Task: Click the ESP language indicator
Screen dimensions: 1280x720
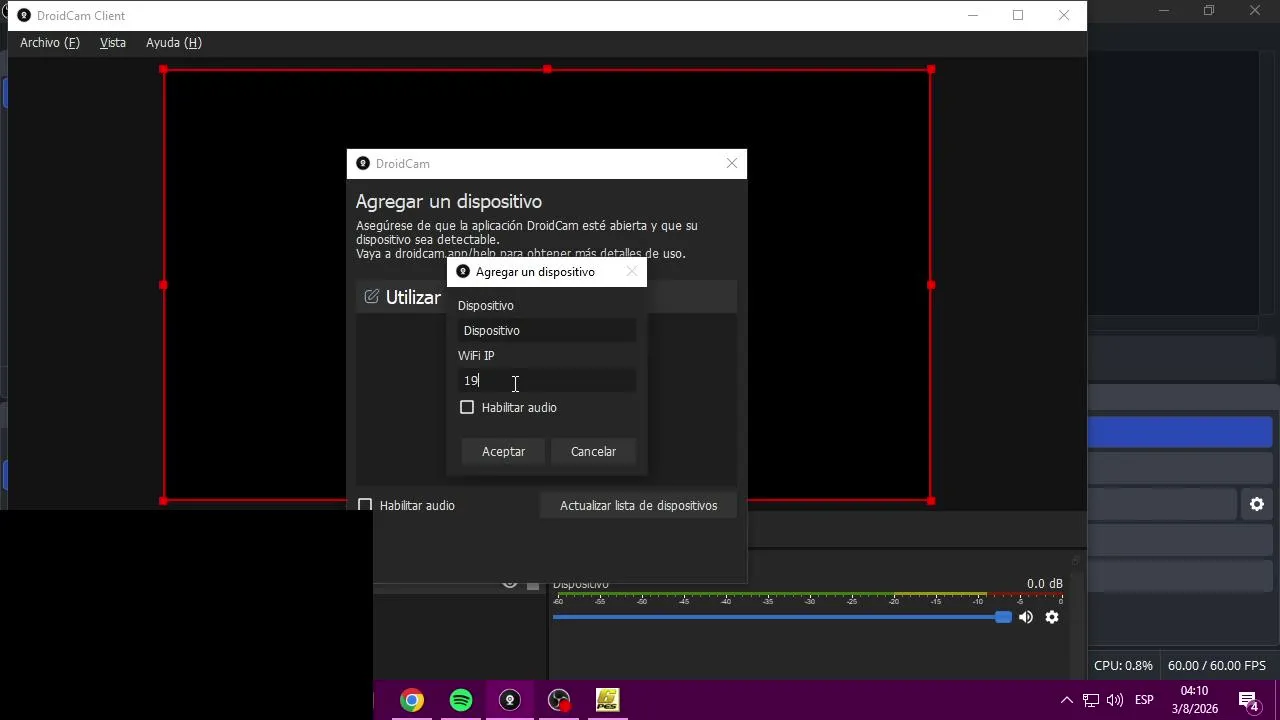Action: pyautogui.click(x=1144, y=700)
